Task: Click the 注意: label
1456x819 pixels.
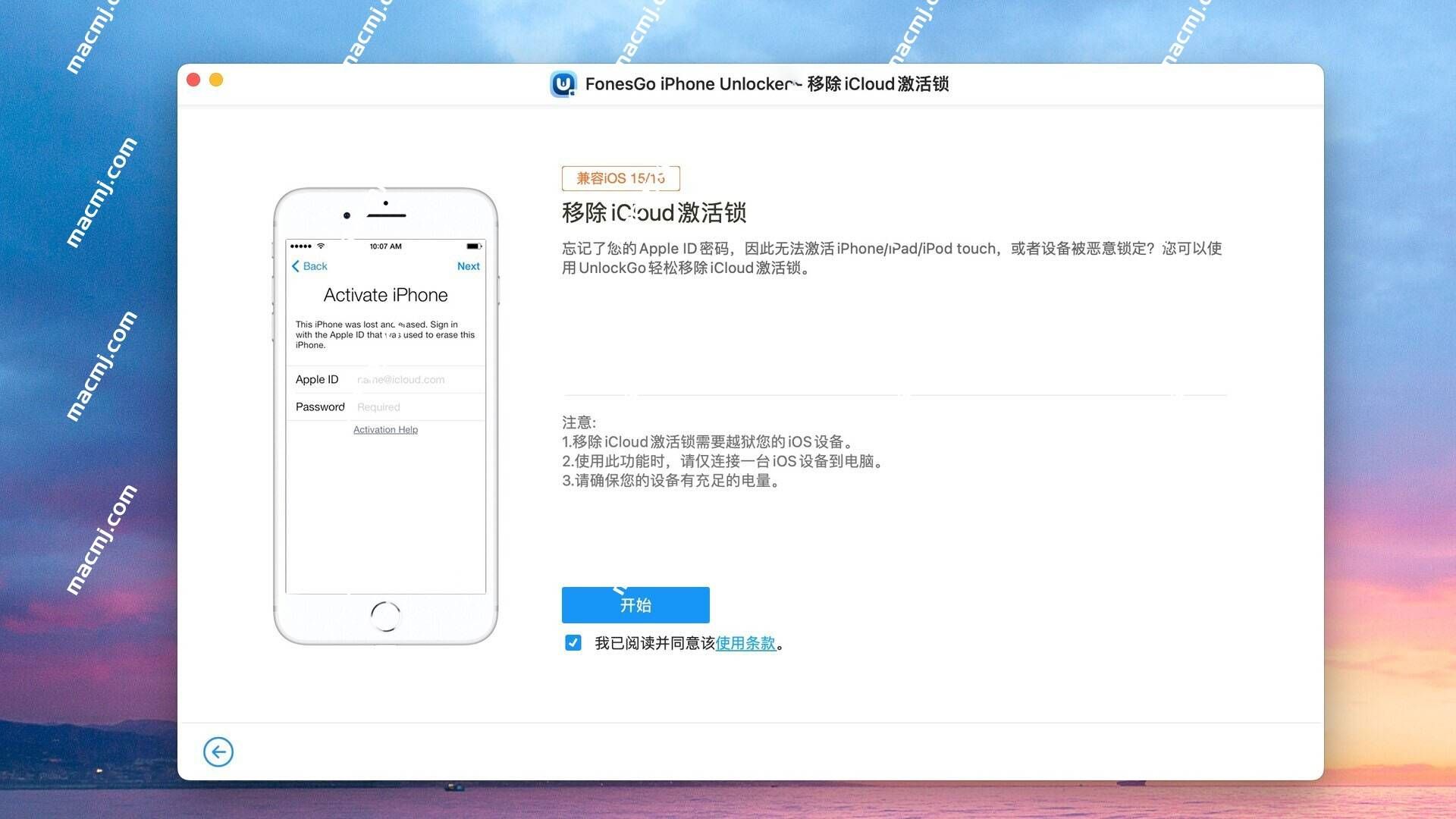Action: (579, 422)
